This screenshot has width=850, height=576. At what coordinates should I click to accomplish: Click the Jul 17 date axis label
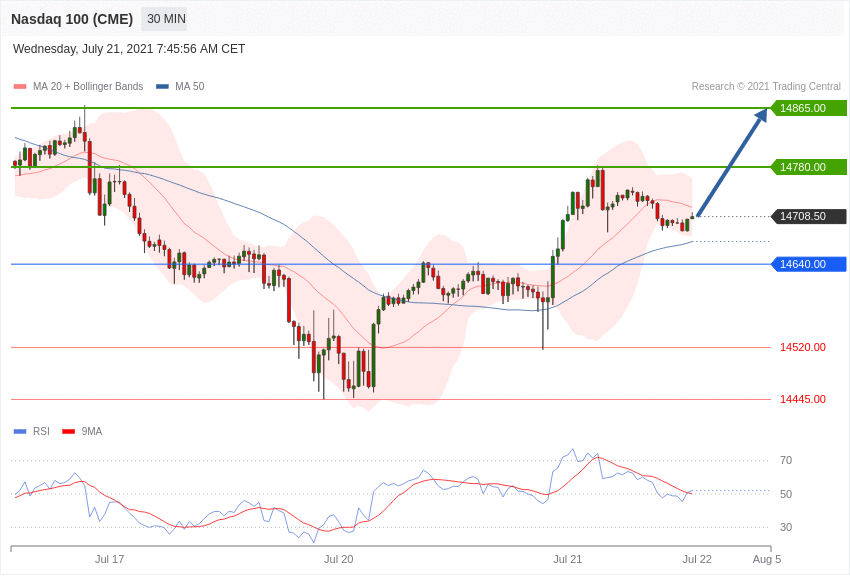coord(110,559)
